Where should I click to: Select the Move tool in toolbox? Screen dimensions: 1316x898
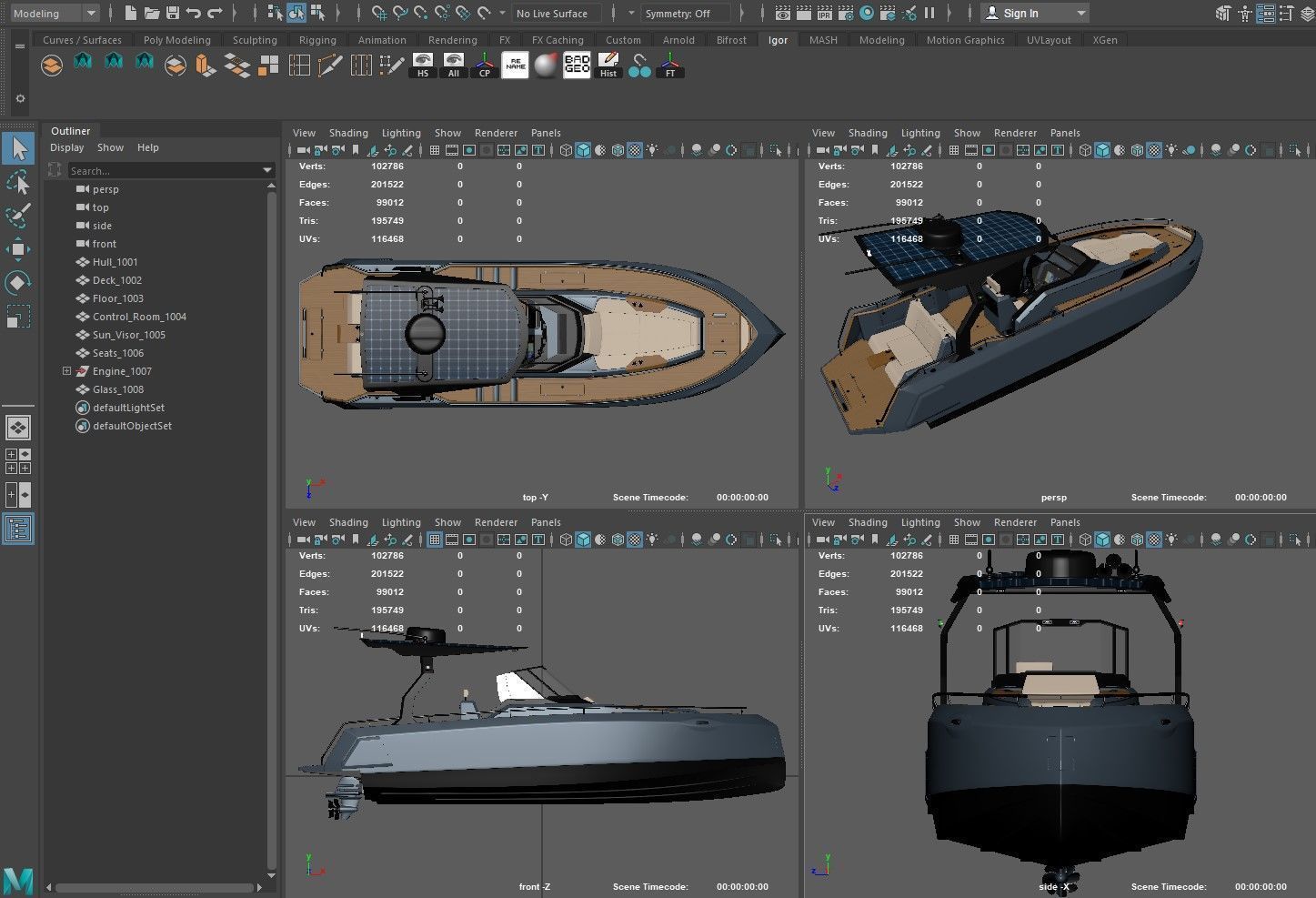click(x=18, y=249)
